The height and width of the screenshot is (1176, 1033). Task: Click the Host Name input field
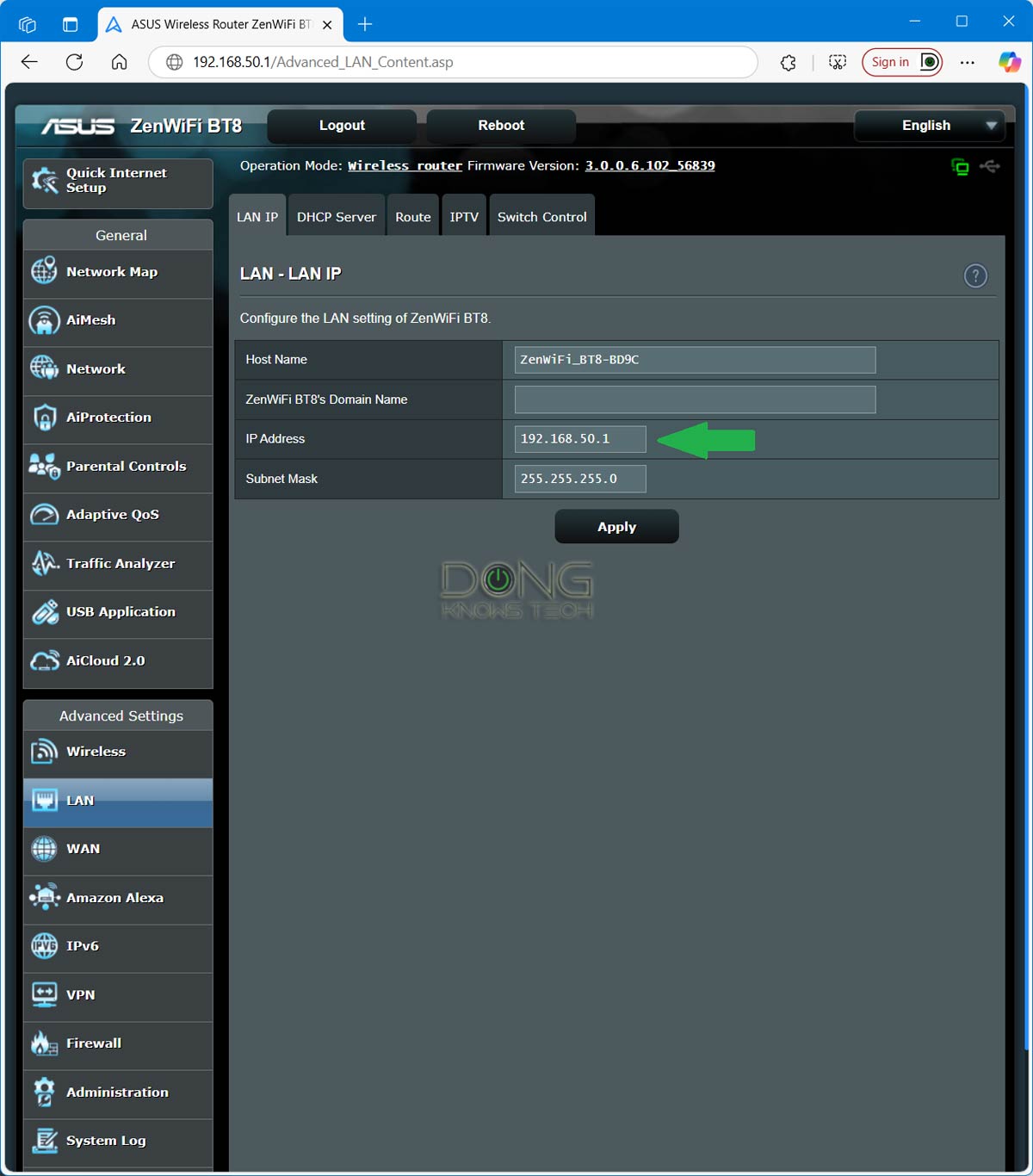[x=695, y=360]
